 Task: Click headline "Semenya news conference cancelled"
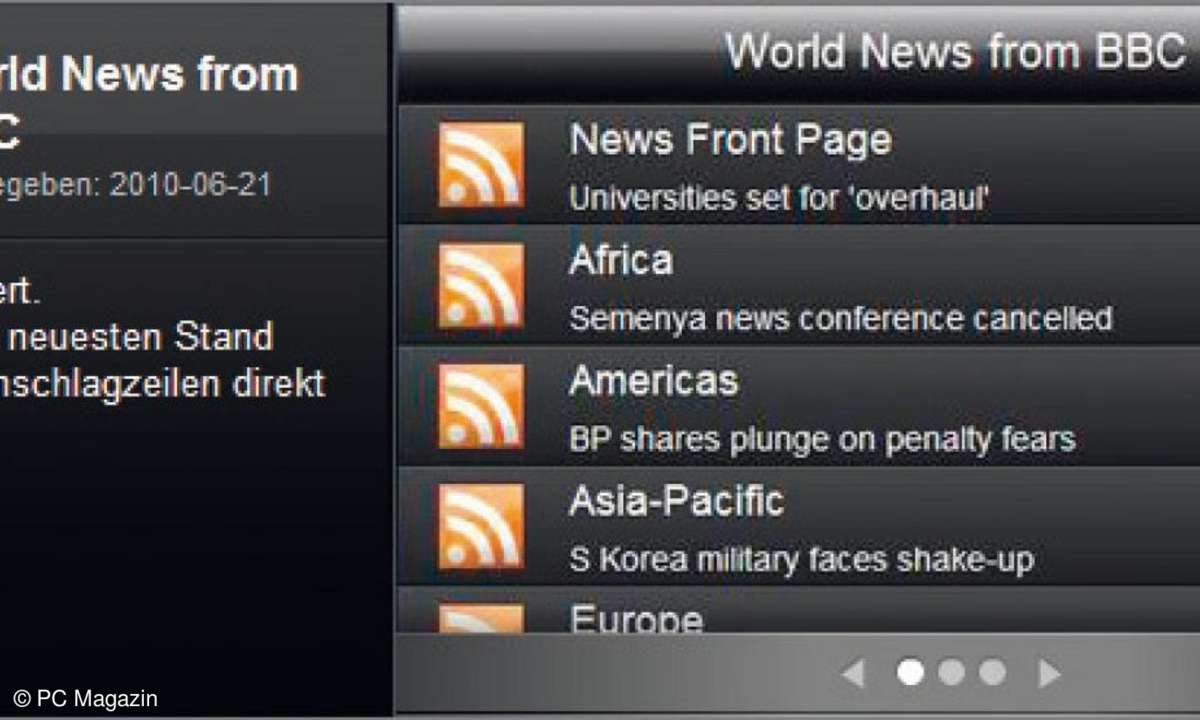click(841, 318)
